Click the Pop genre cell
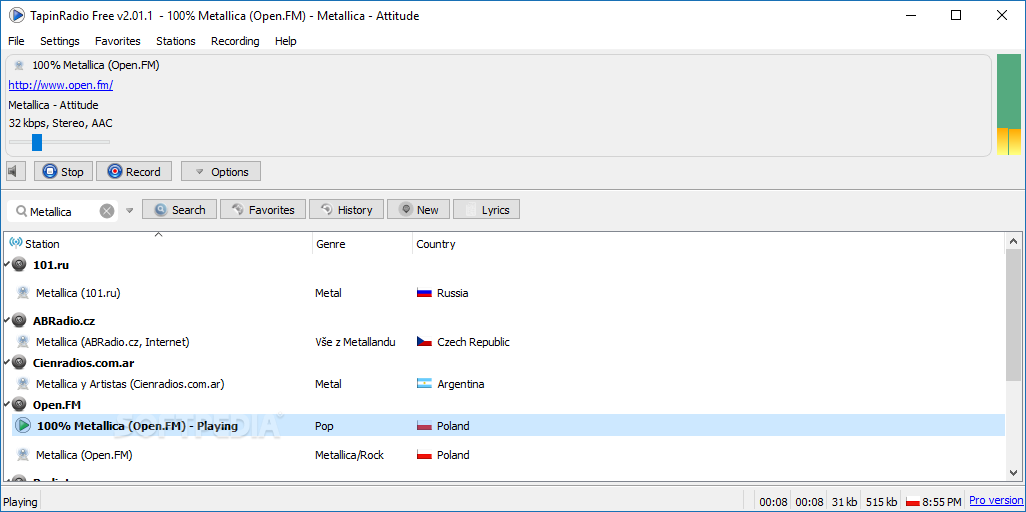Viewport: 1026px width, 512px height. point(324,426)
